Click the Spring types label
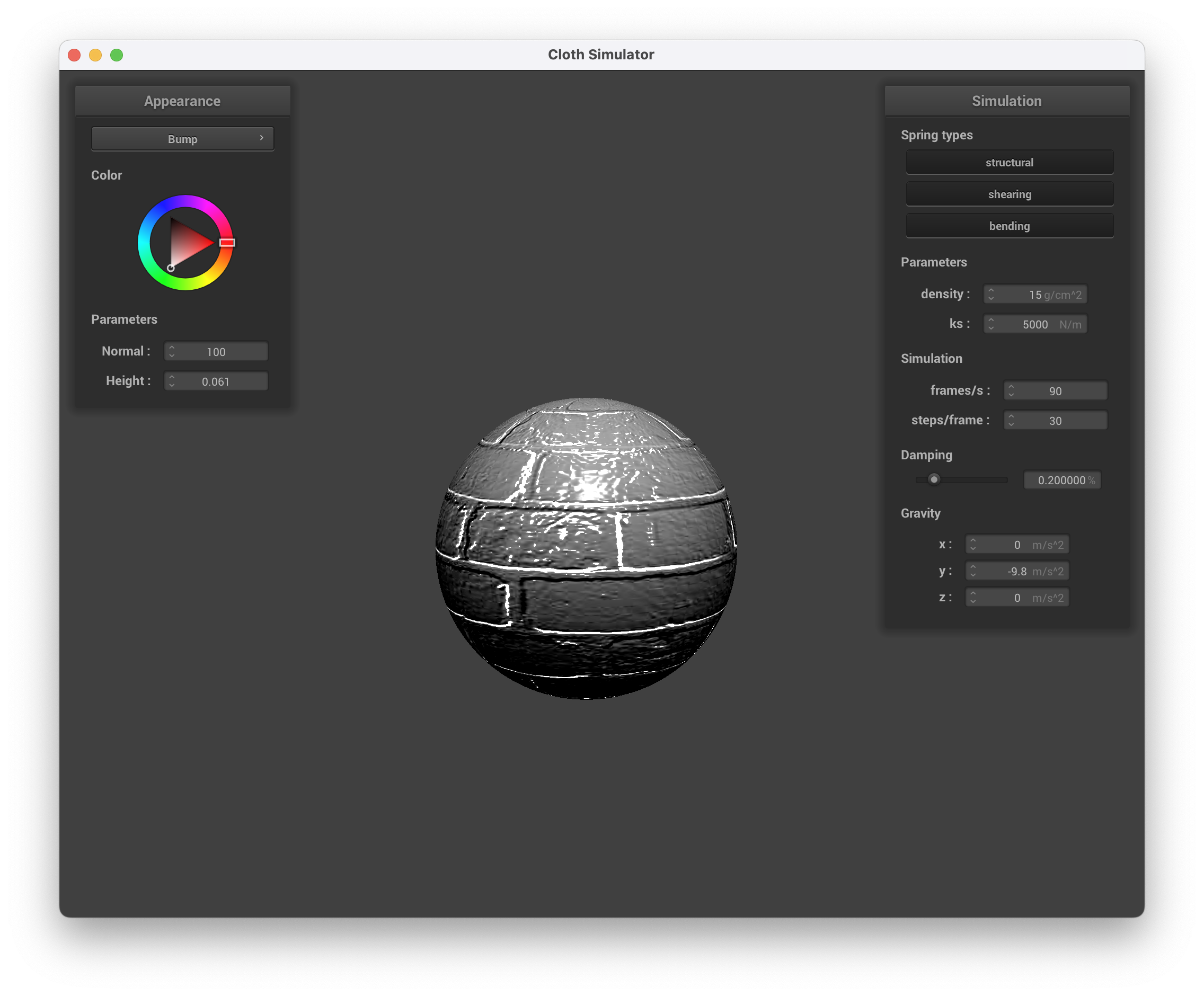The image size is (1204, 996). 936,135
